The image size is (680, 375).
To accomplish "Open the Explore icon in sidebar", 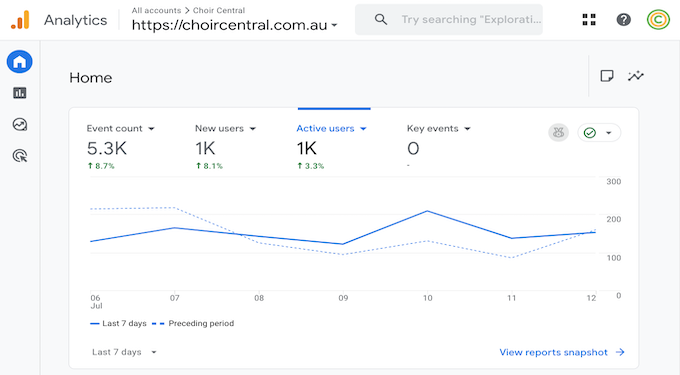I will pos(20,124).
